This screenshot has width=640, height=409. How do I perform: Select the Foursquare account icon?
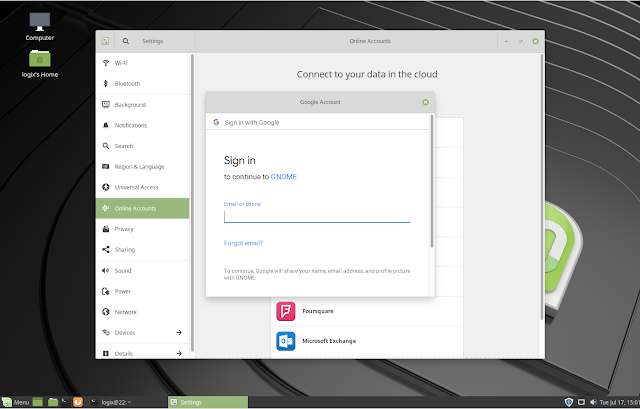[x=286, y=311]
